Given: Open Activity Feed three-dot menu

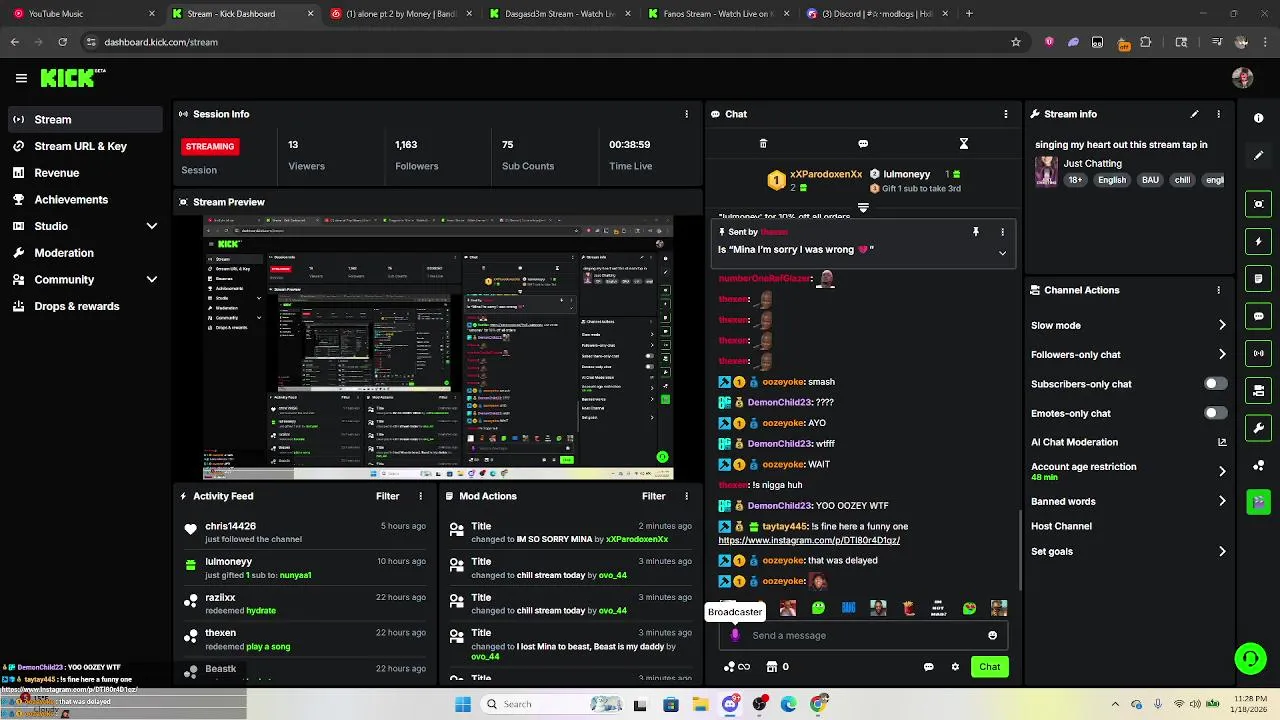Looking at the screenshot, I should coord(420,496).
